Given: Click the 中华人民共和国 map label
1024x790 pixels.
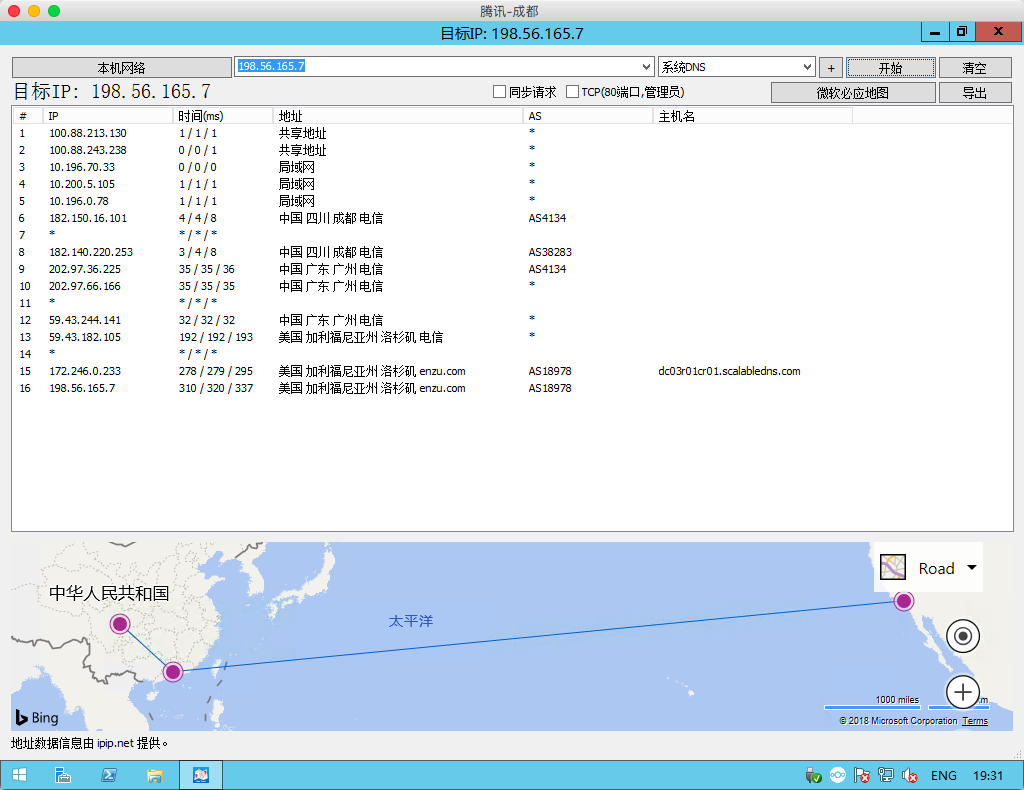Looking at the screenshot, I should tap(109, 593).
